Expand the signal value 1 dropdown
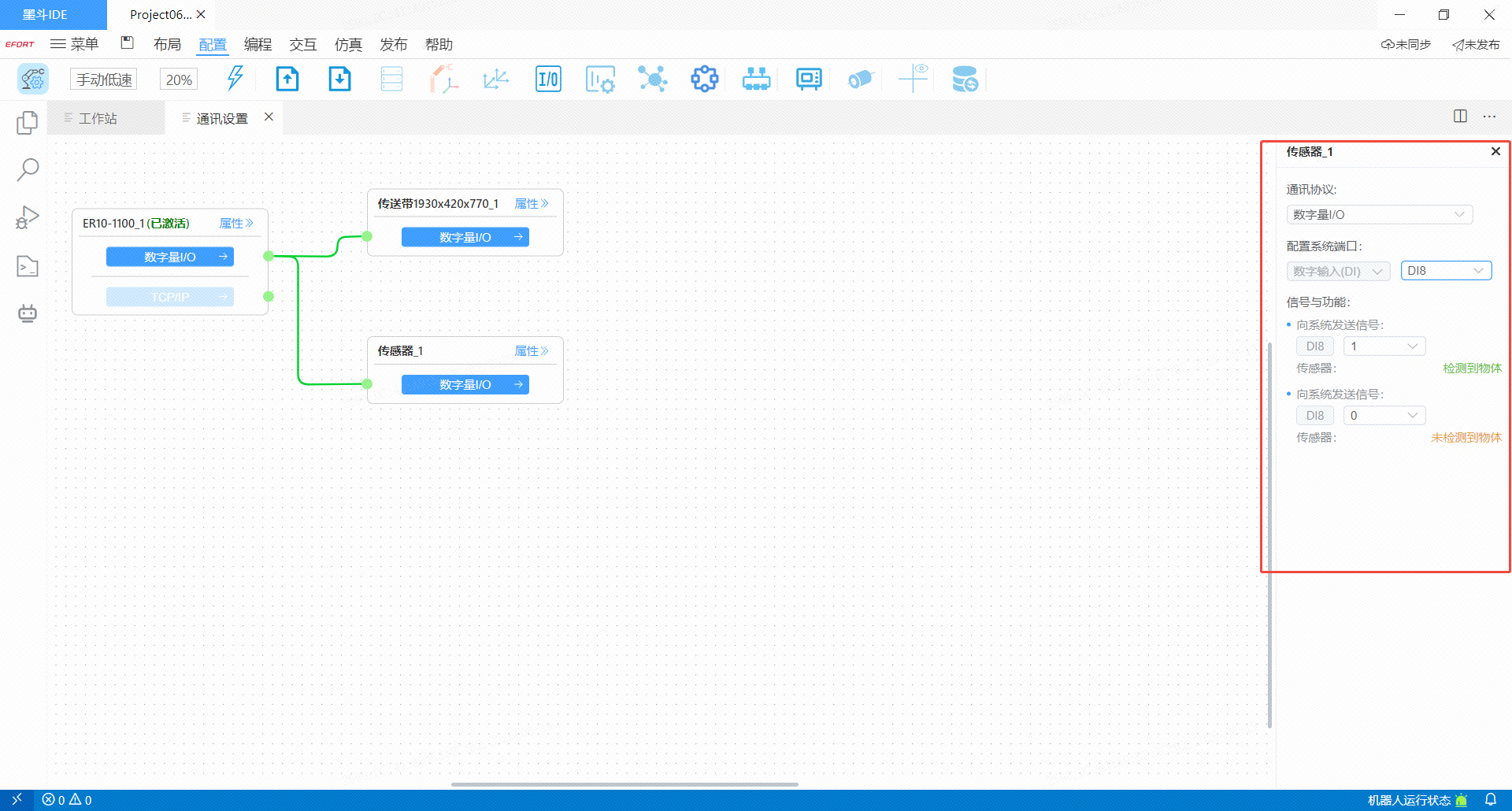 (x=1384, y=346)
